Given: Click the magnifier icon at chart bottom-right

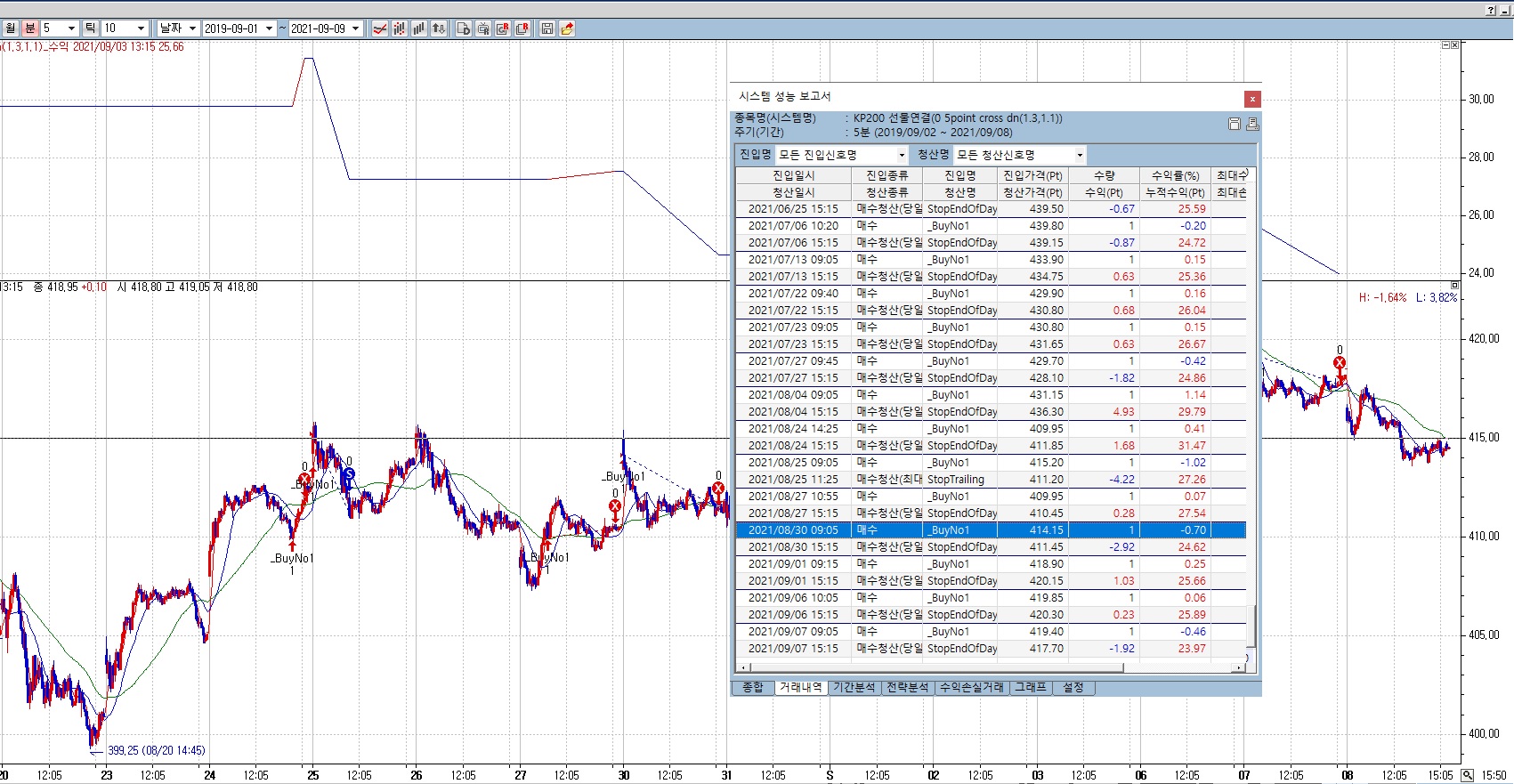Looking at the screenshot, I should click(1467, 775).
